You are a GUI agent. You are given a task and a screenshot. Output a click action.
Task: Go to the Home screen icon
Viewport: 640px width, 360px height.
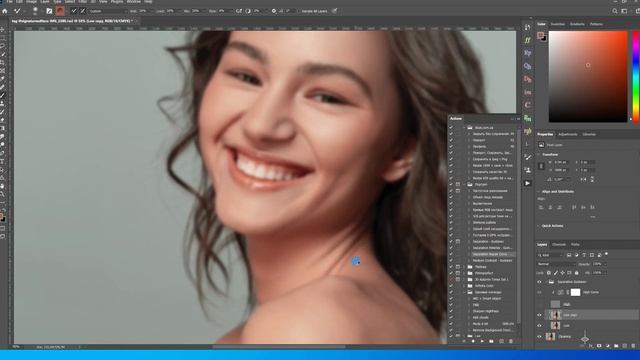(x=4, y=11)
